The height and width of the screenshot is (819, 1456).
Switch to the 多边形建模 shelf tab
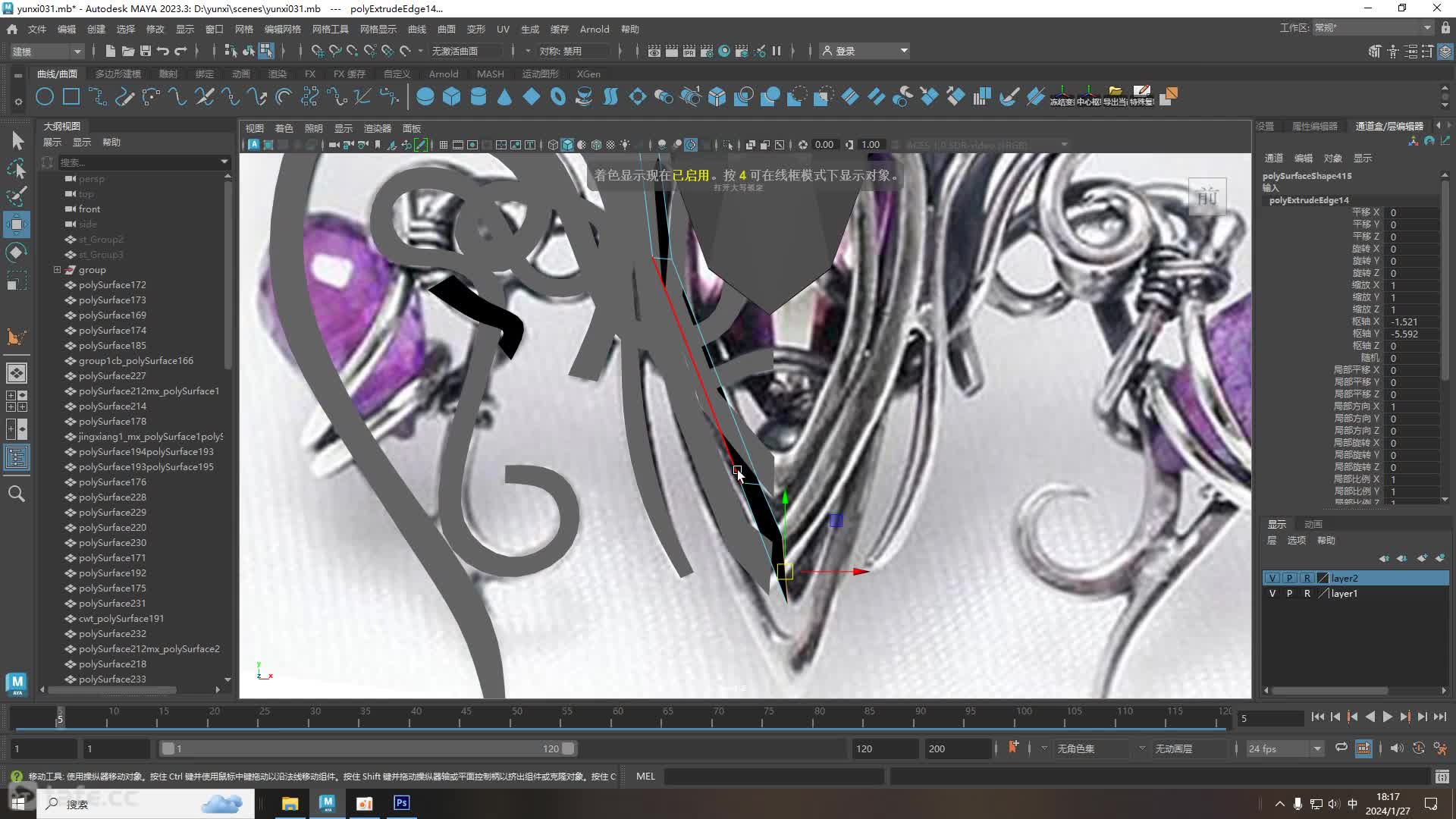point(118,74)
